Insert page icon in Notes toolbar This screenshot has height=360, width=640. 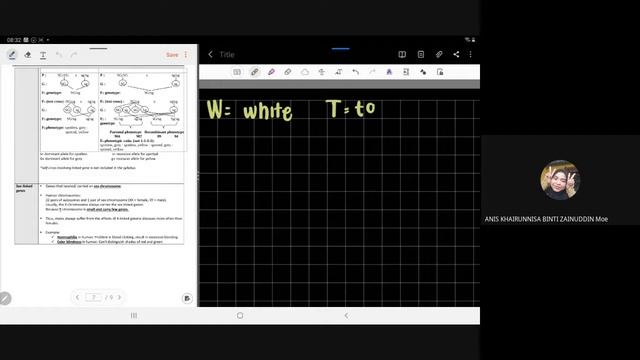(406, 72)
